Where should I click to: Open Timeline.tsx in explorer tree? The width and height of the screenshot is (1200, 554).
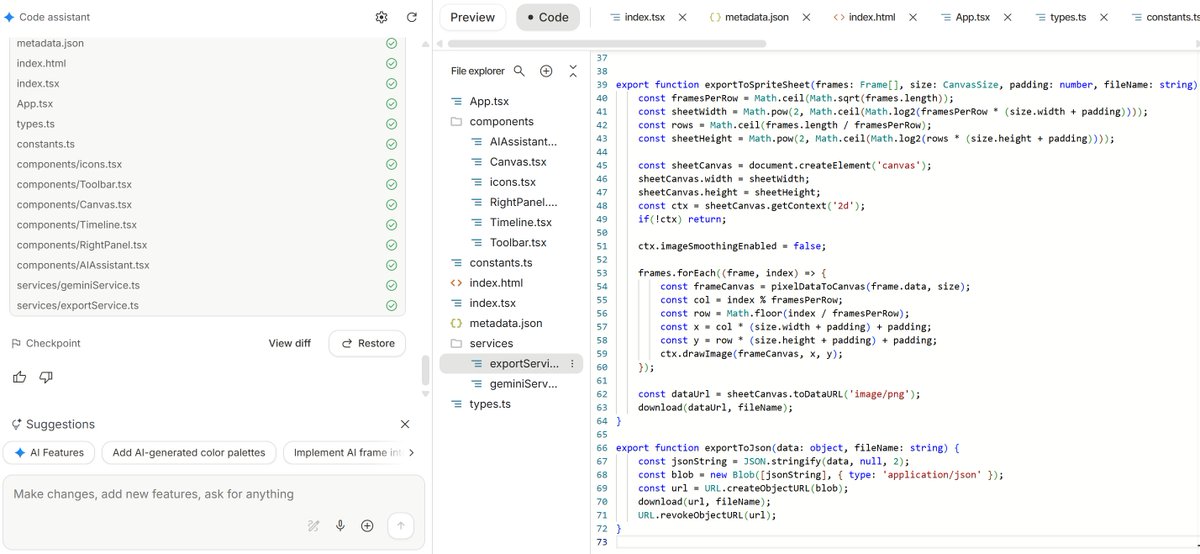[x=520, y=222]
